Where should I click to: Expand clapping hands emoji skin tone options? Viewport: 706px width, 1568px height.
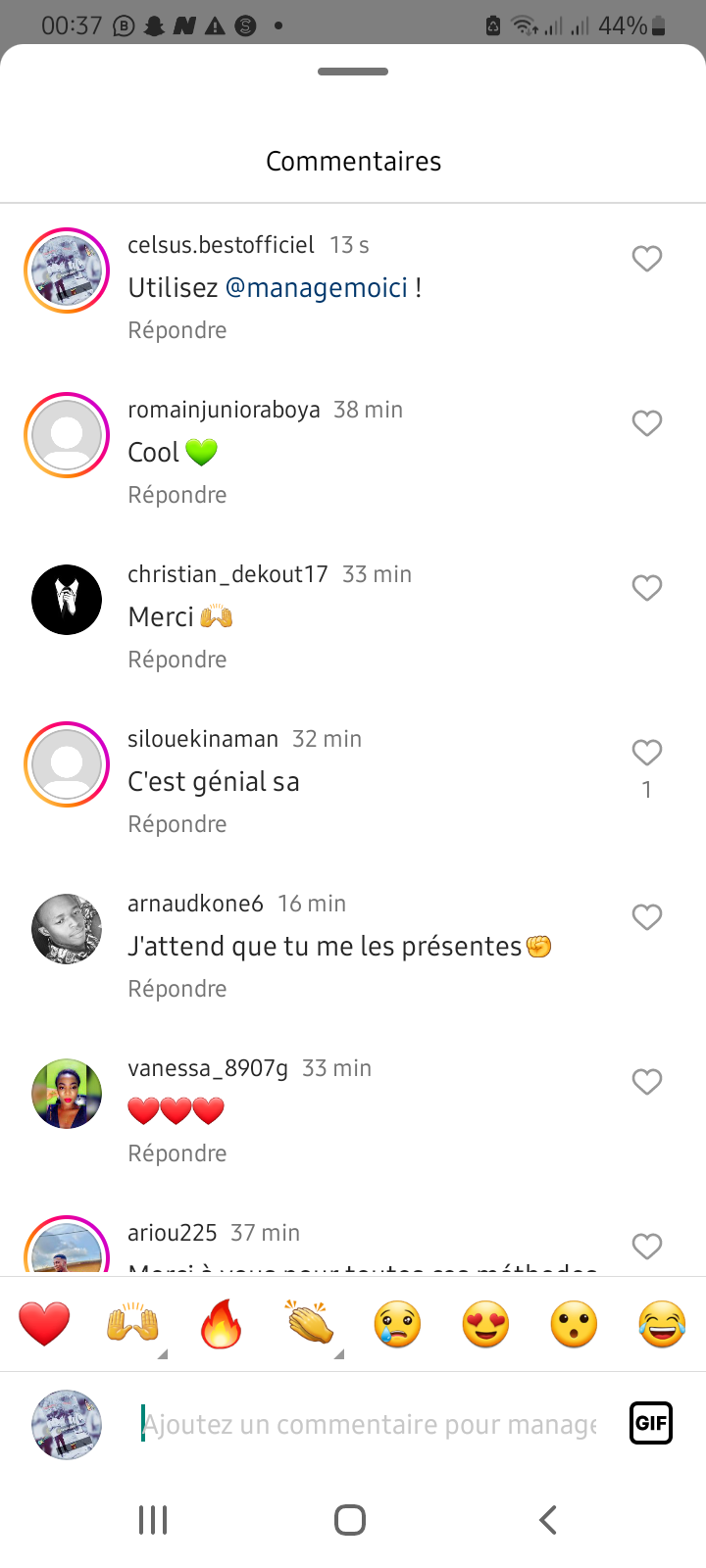[339, 1354]
